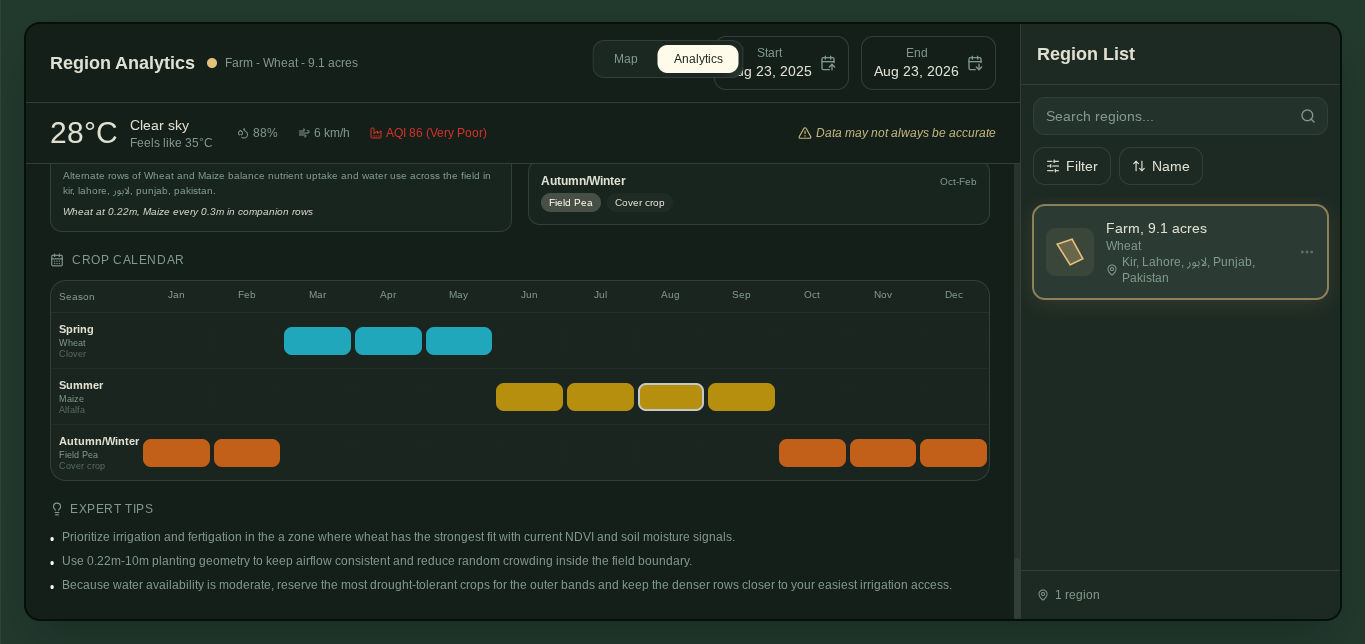Open the Farm region more options menu
Image resolution: width=1365 pixels, height=644 pixels.
point(1307,252)
